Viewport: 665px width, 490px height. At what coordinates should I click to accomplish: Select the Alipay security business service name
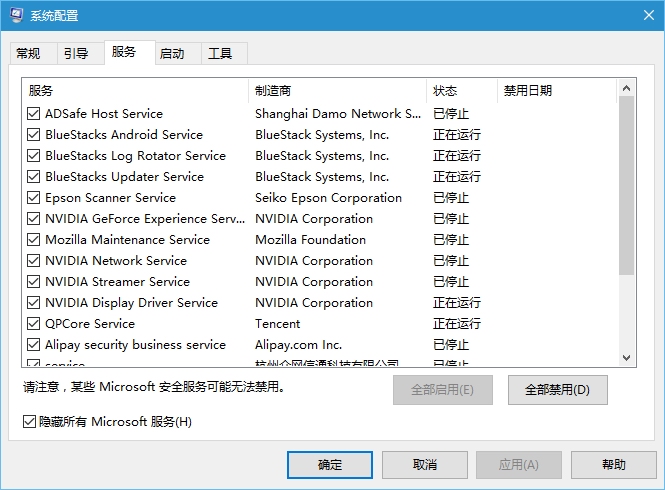tap(135, 344)
